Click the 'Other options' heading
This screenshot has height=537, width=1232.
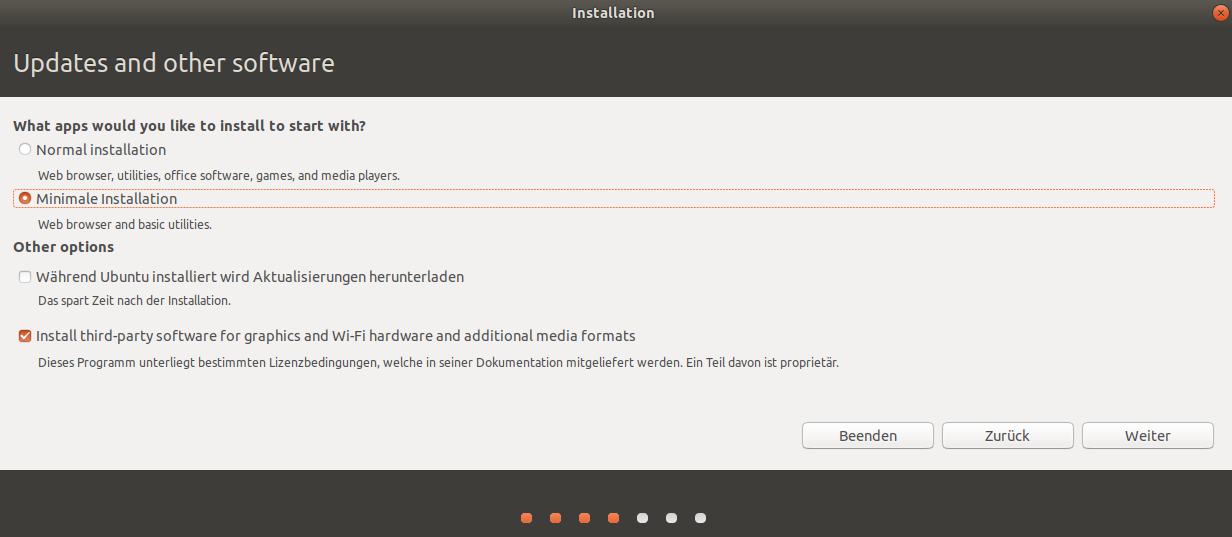(64, 247)
